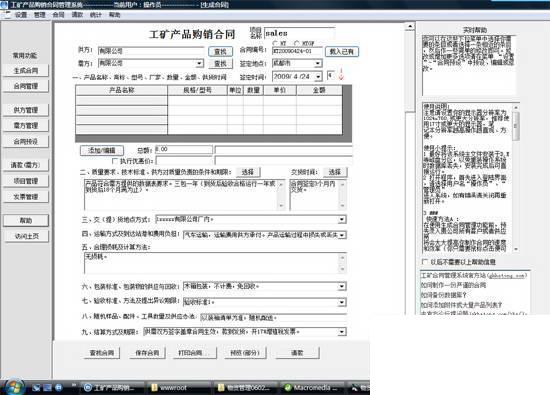Expand the 签定地点 city dropdown
This screenshot has width=550, height=395.
(x=317, y=63)
